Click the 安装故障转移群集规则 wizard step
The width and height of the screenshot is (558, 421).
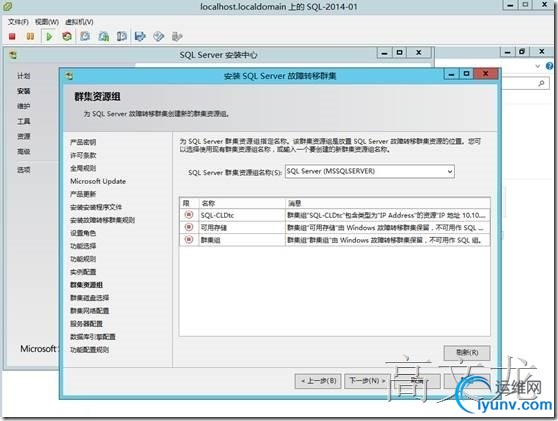(x=102, y=220)
